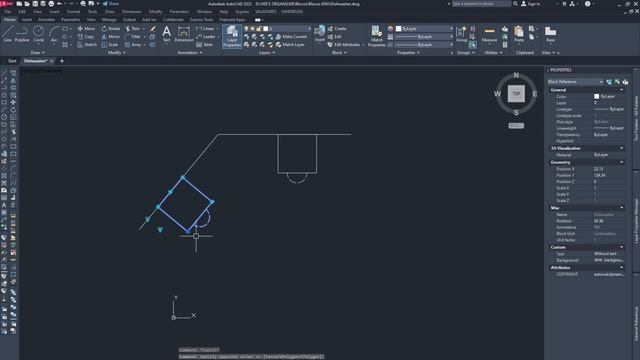Viewport: 640px width, 360px height.
Task: Select the Text annotation tool
Action: point(167,34)
